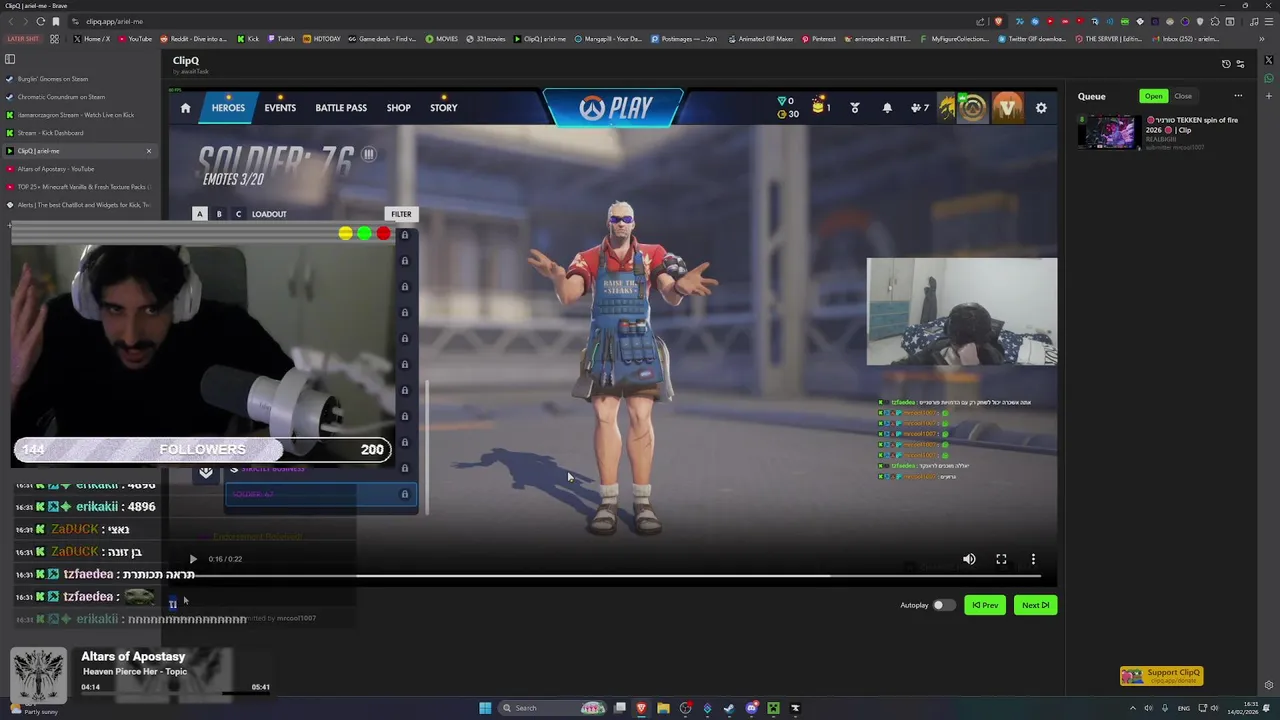Switch to Burglin' Gnomes on Steam tab
This screenshot has height=720, width=1280.
(x=80, y=79)
